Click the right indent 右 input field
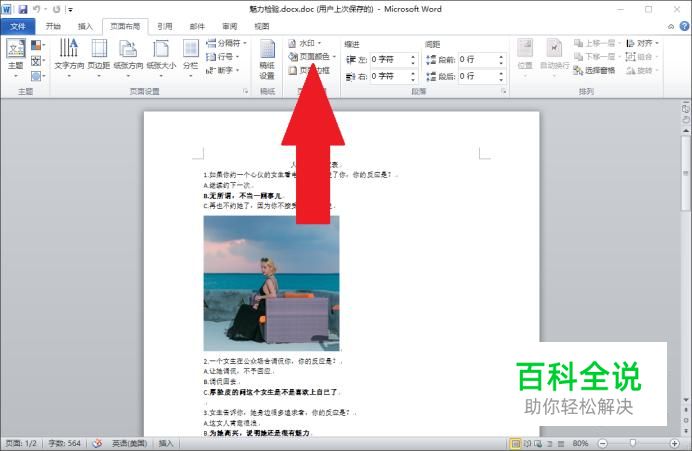 [x=393, y=76]
